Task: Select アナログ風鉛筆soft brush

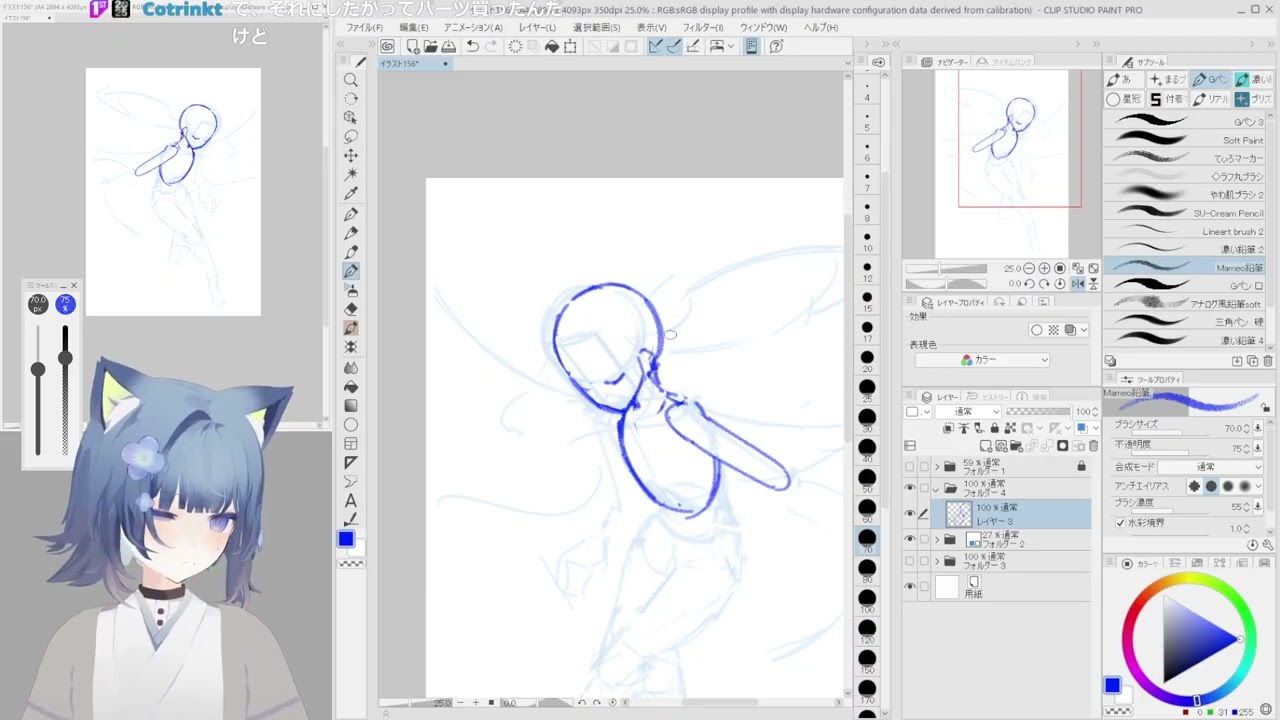Action: point(1185,304)
